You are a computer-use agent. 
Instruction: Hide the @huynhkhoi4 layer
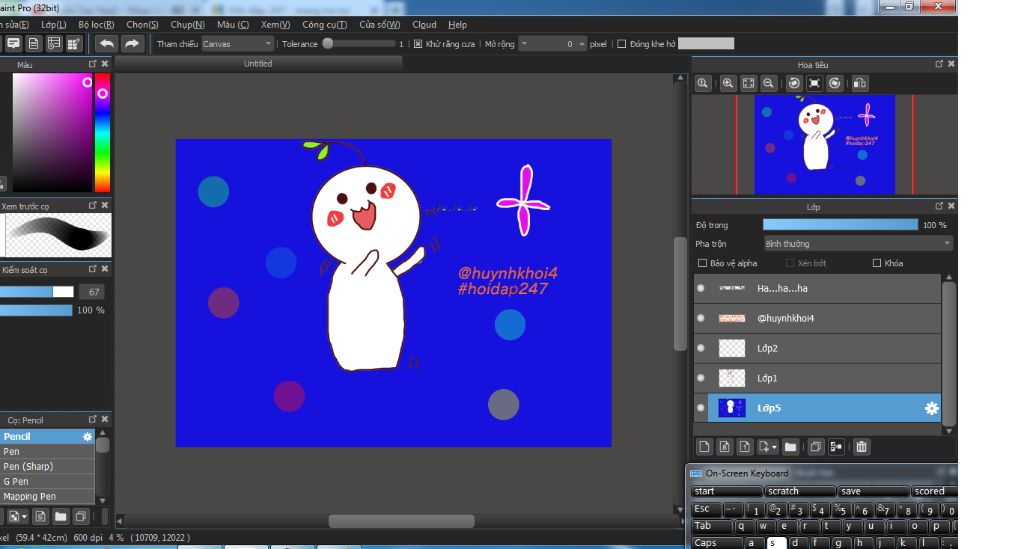pyautogui.click(x=701, y=318)
